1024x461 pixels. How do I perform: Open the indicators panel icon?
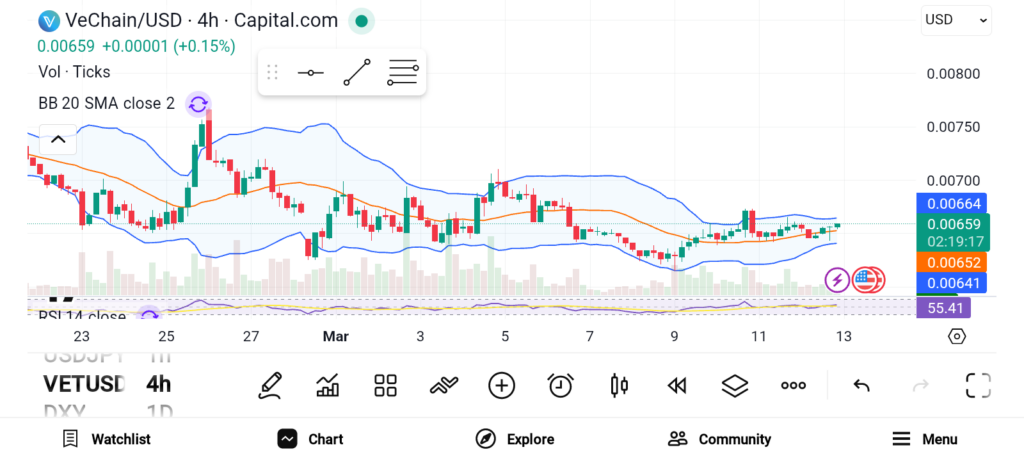(328, 385)
